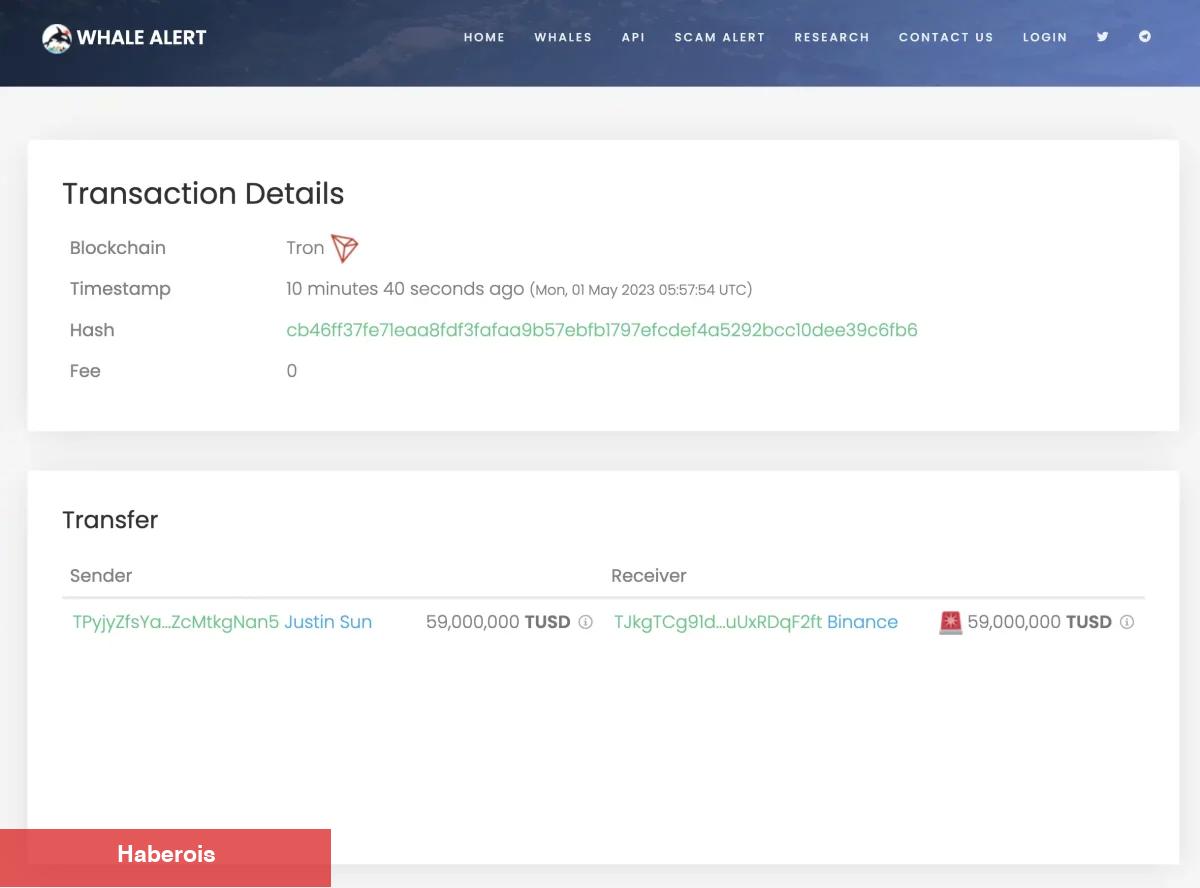Open the Telegram icon link
This screenshot has height=888, width=1200.
point(1145,37)
